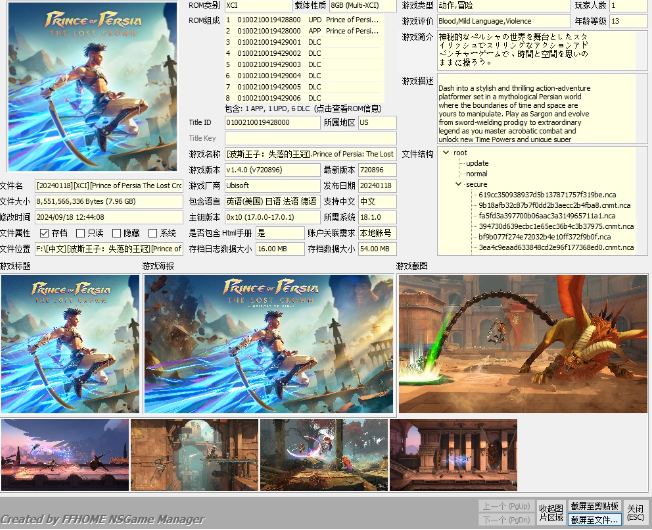Open the sunset silhouette battle screenshot thumbnail
Viewport: 652px width, 530px height.
pyautogui.click(x=65, y=455)
